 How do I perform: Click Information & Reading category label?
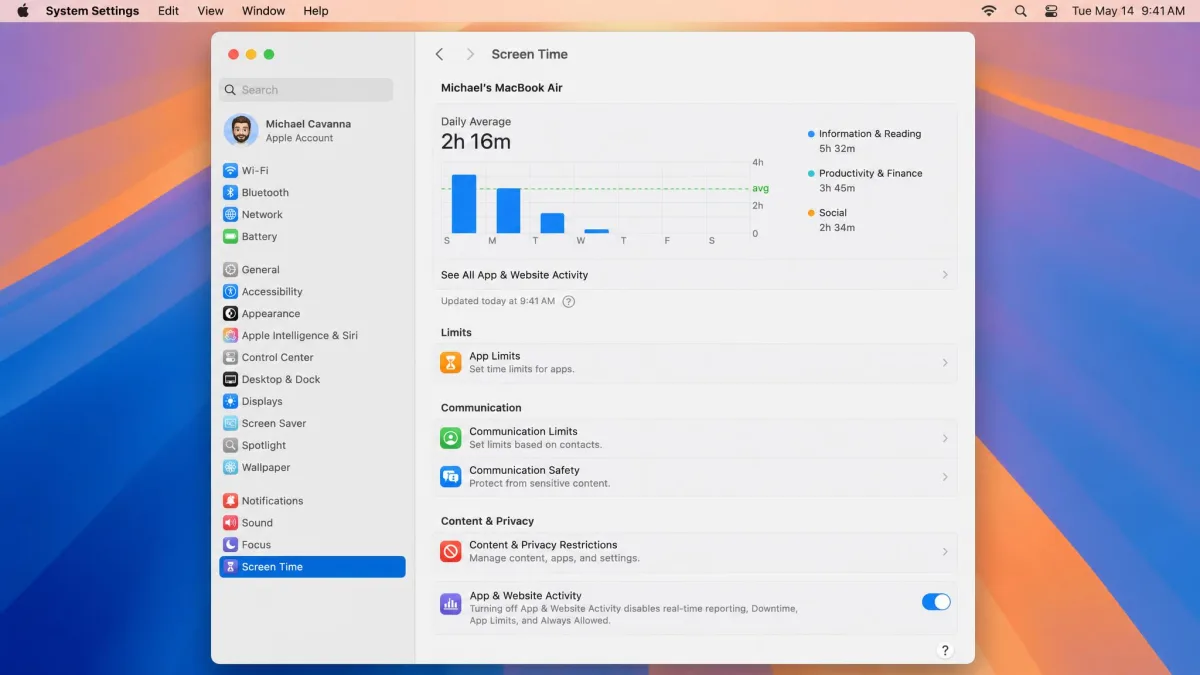click(870, 134)
